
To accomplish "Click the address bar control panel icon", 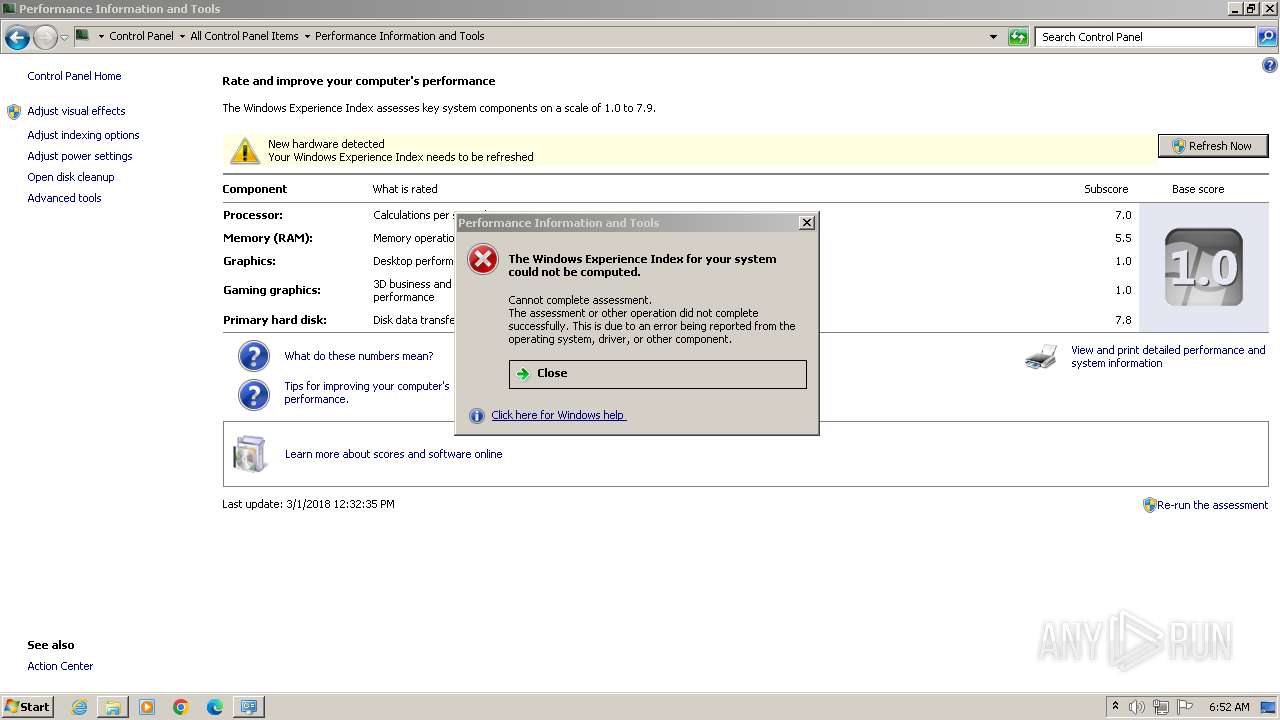I will coord(83,36).
